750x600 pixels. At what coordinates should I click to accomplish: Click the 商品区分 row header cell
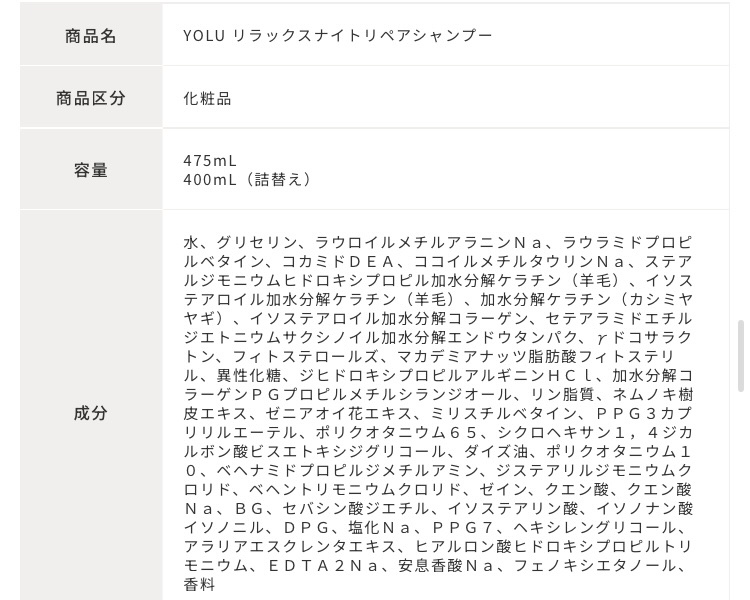pyautogui.click(x=91, y=98)
